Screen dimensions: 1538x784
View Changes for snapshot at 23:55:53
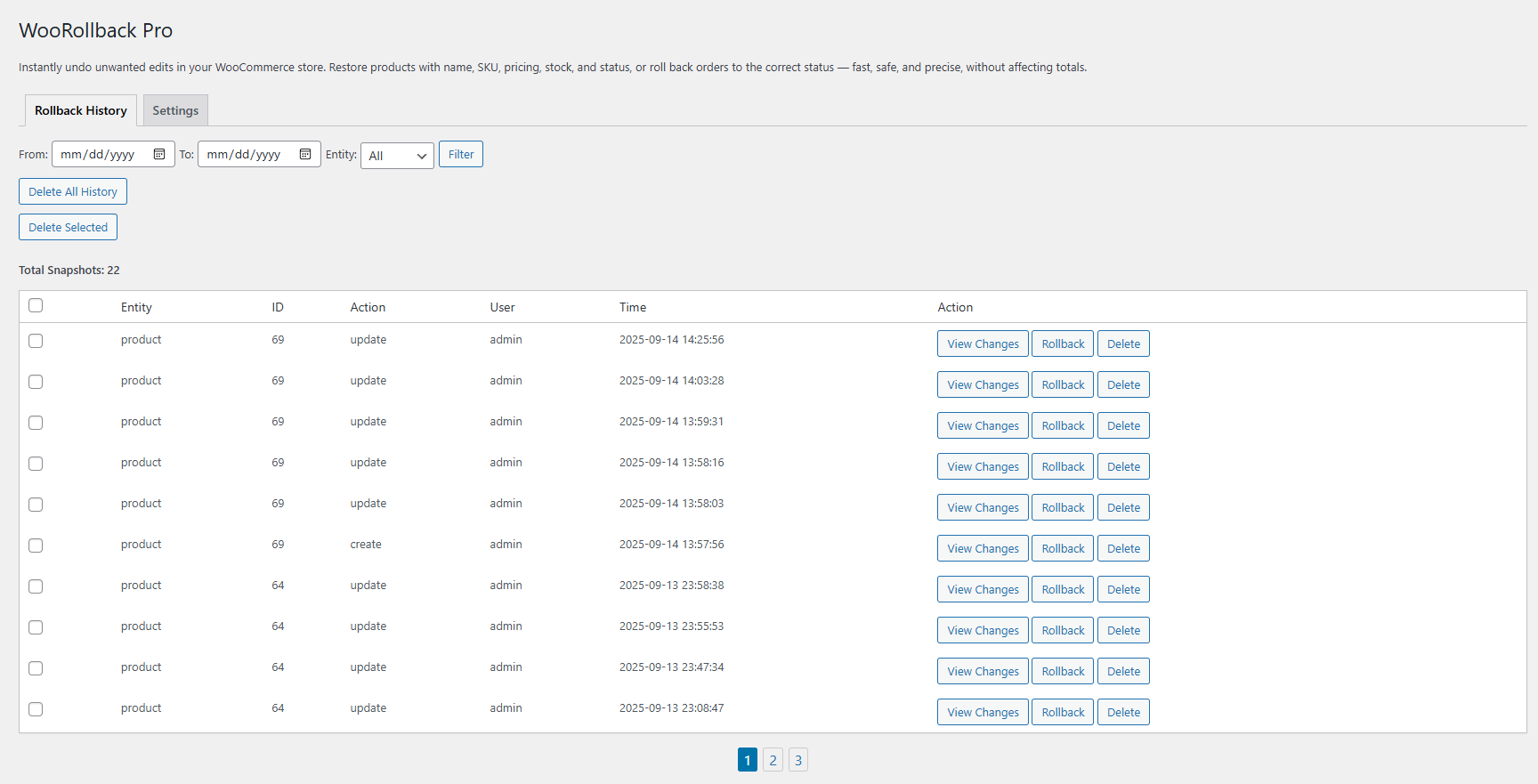pyautogui.click(x=983, y=630)
